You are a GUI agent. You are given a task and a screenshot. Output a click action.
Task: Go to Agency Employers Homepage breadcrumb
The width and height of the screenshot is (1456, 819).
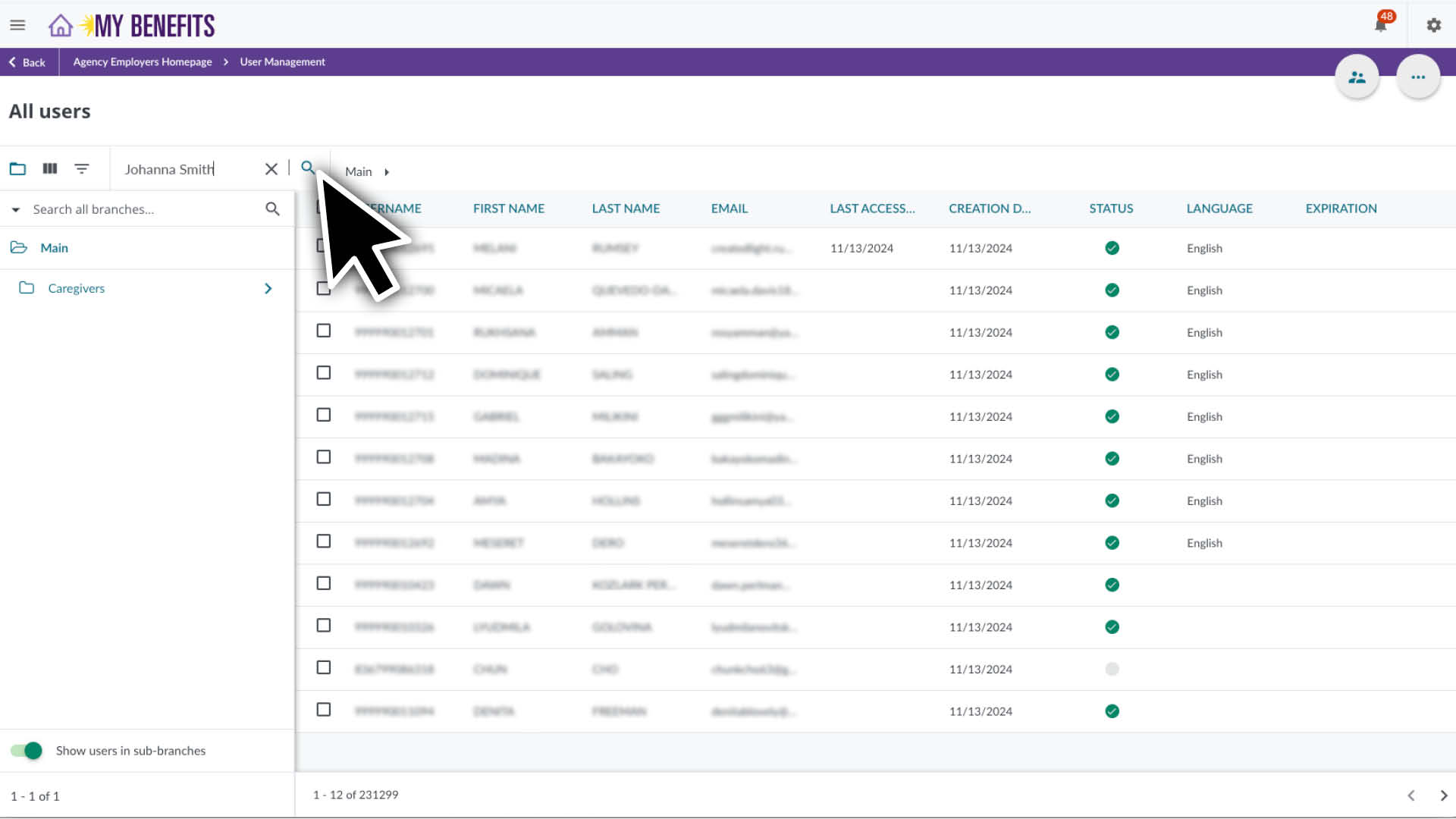141,61
